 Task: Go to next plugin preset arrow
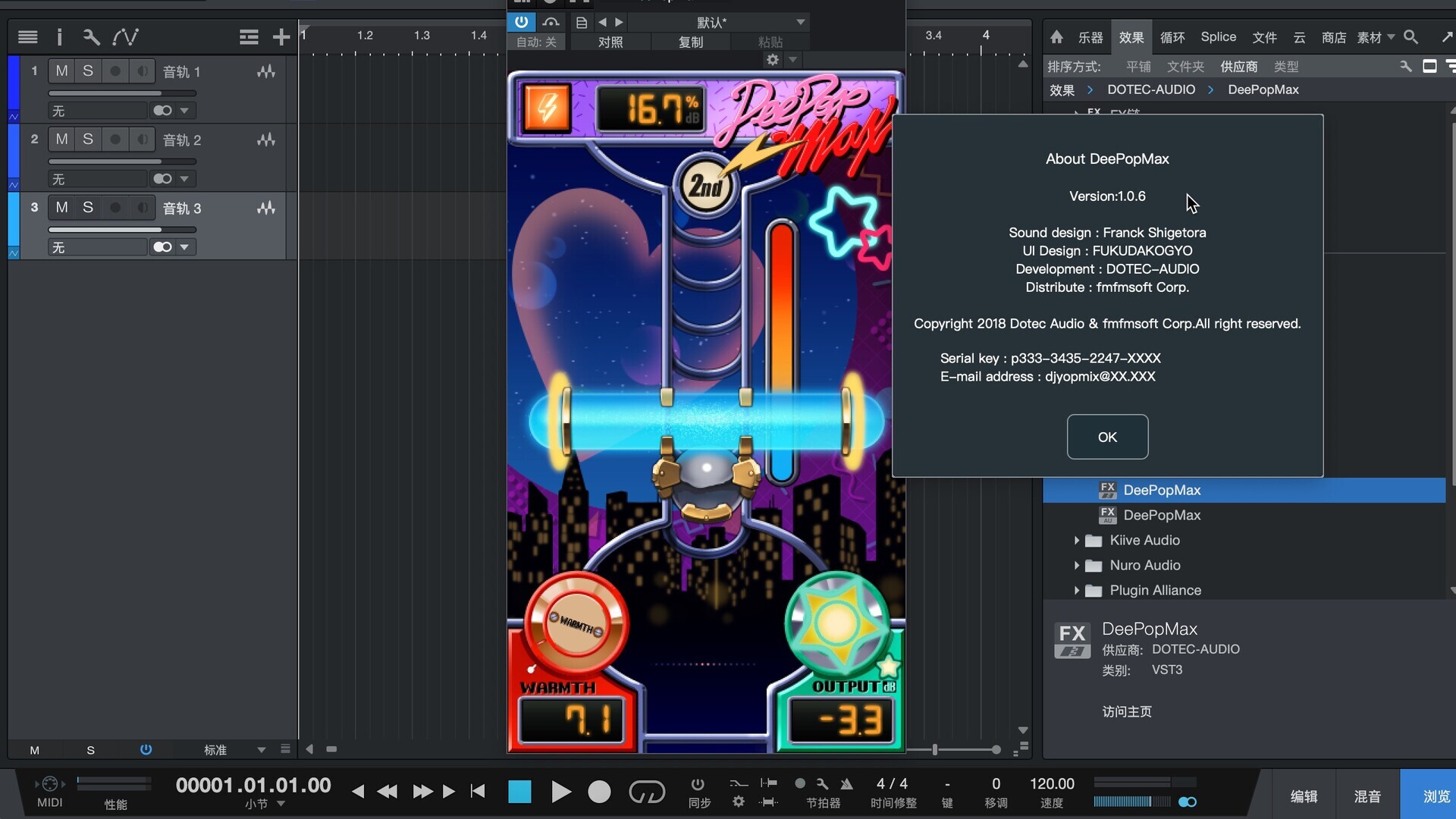pyautogui.click(x=619, y=22)
